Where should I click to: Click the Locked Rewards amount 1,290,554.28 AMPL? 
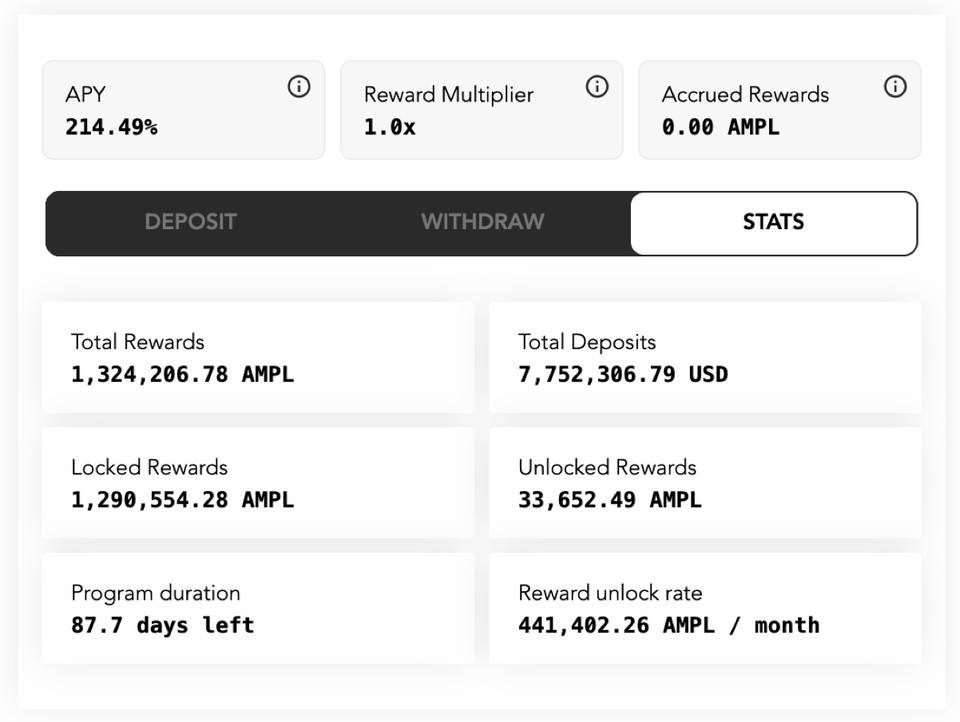pos(182,499)
